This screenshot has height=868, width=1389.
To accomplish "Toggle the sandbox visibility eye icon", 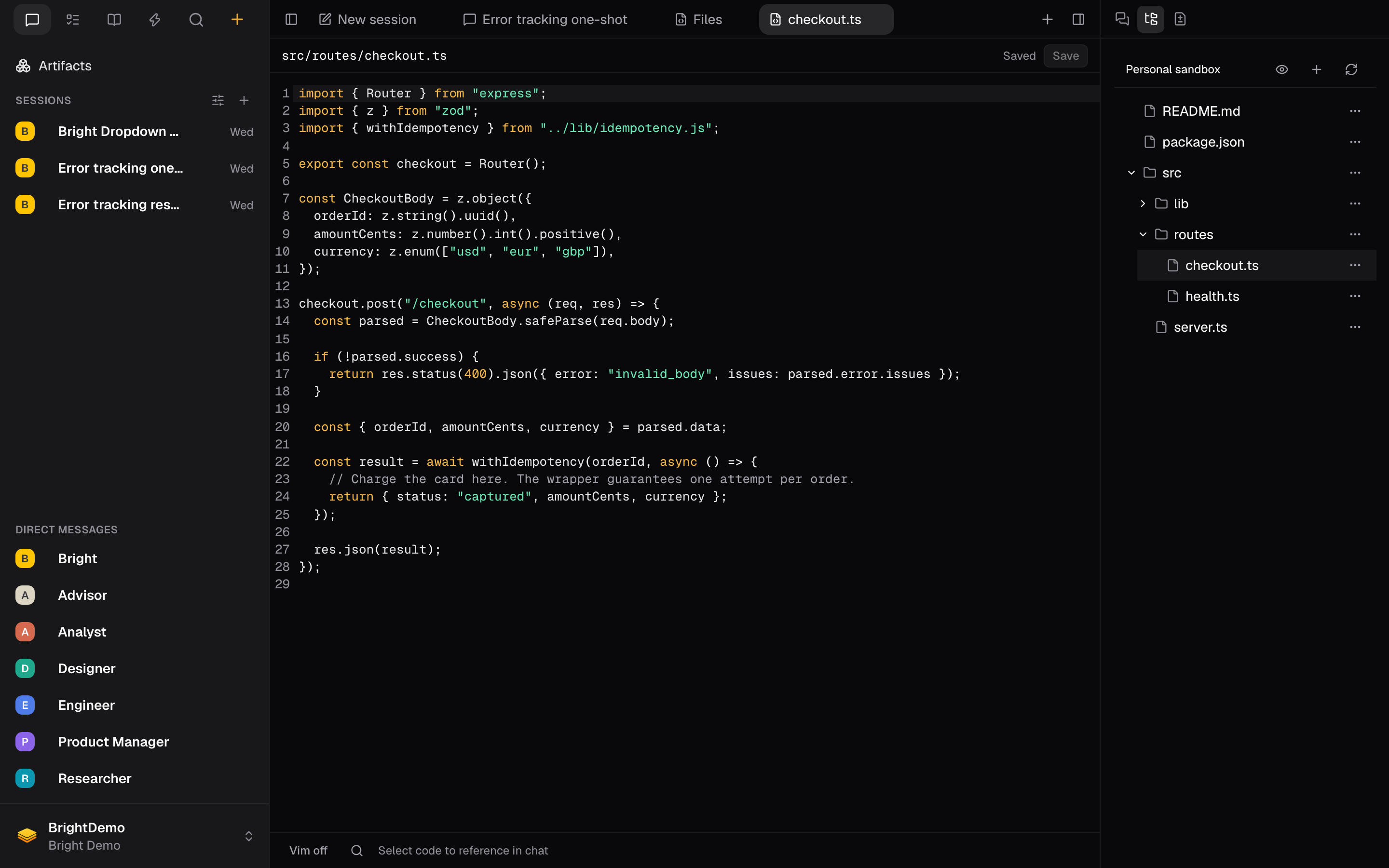I will point(1281,69).
